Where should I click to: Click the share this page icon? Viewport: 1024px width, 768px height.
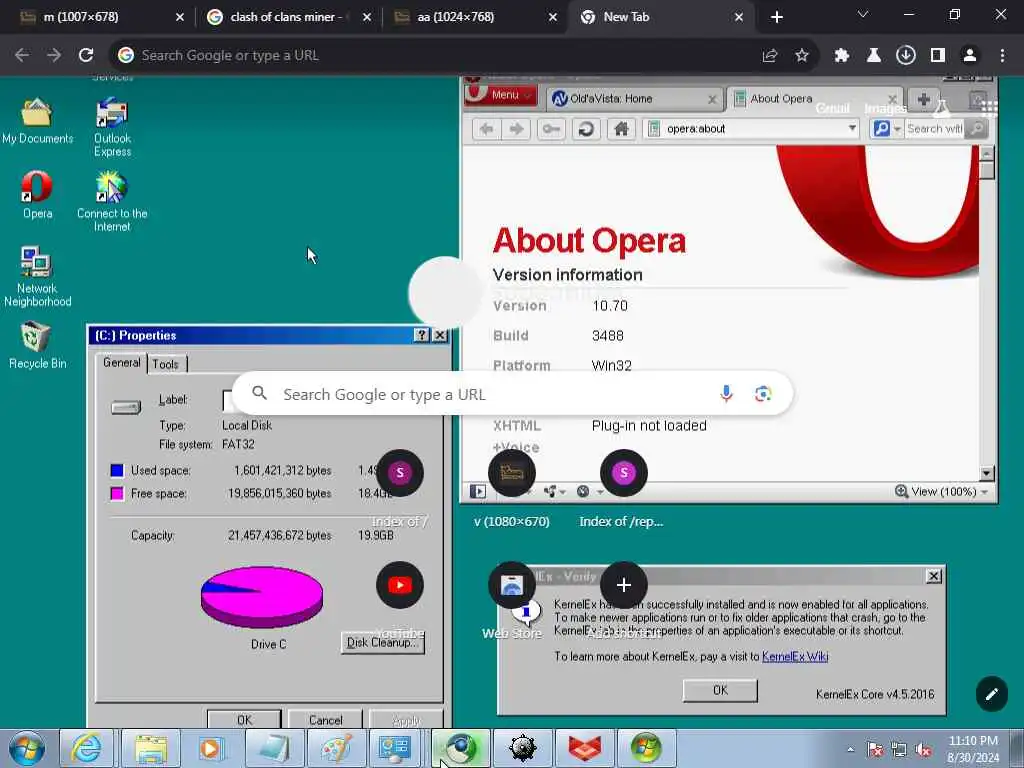coord(770,56)
